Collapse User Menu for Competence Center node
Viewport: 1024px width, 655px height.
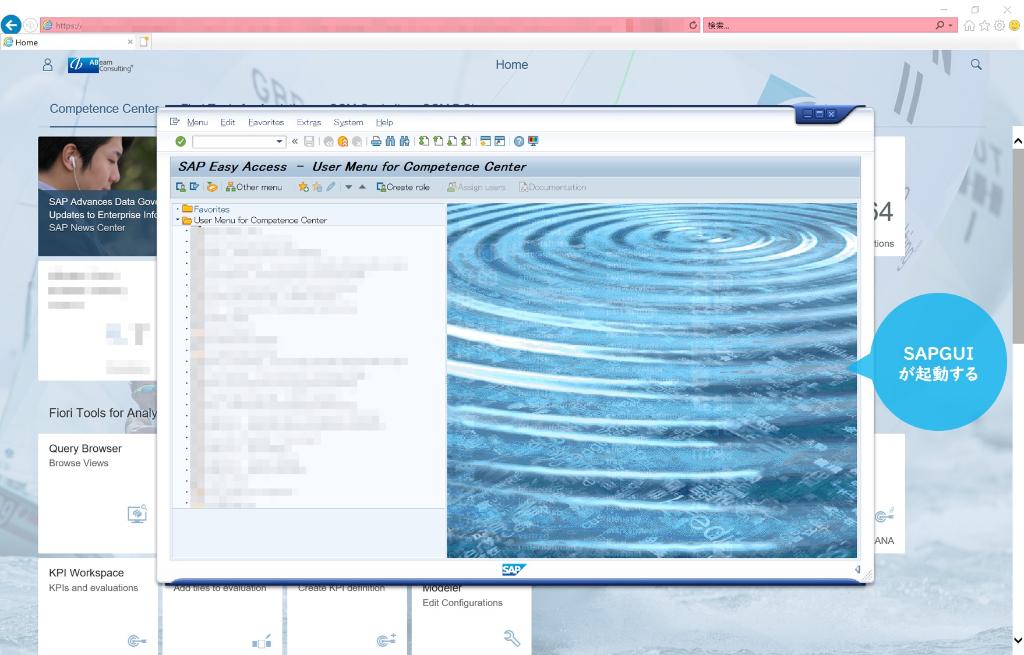(x=178, y=220)
